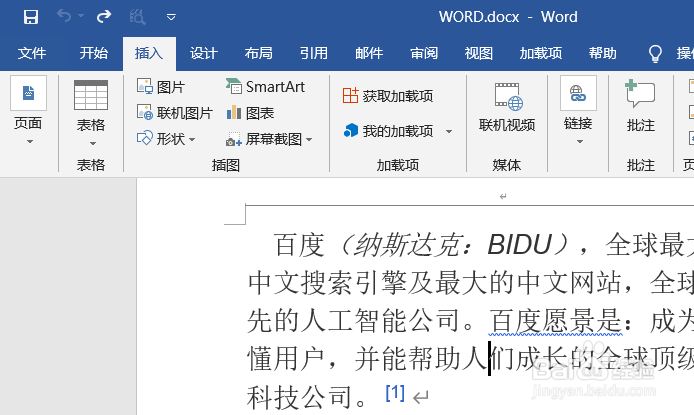Click the 形状 shapes icon

point(145,138)
